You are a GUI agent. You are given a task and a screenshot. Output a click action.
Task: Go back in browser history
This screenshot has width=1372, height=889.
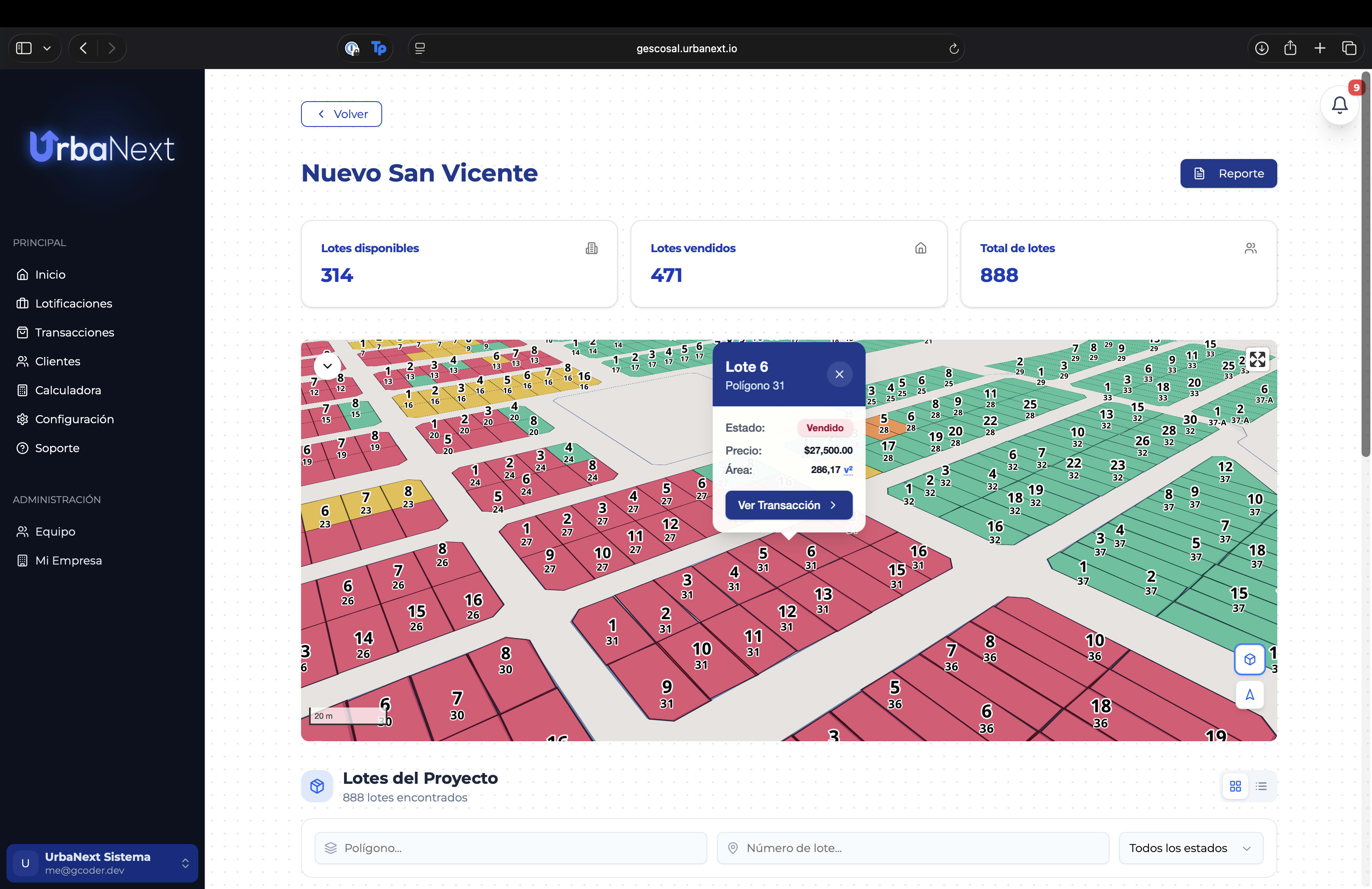click(x=83, y=49)
